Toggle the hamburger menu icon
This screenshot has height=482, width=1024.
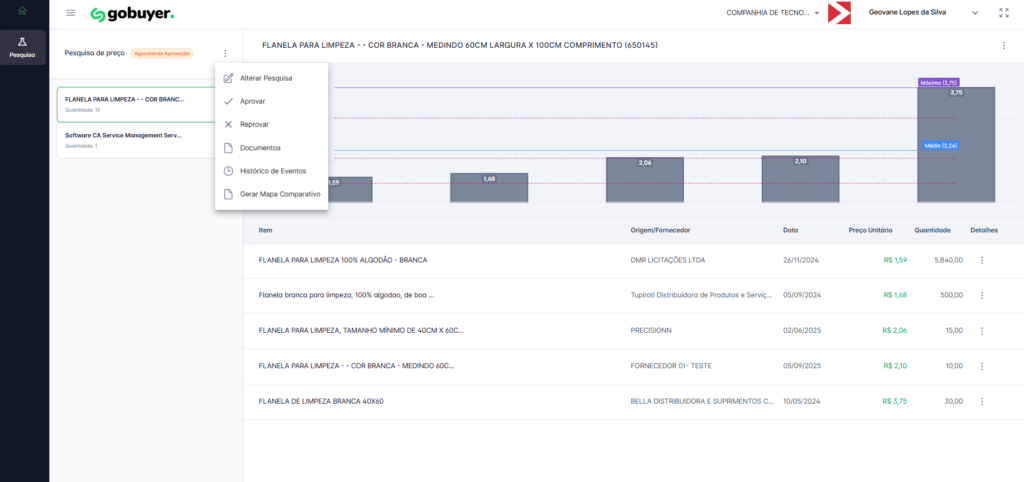[x=70, y=13]
